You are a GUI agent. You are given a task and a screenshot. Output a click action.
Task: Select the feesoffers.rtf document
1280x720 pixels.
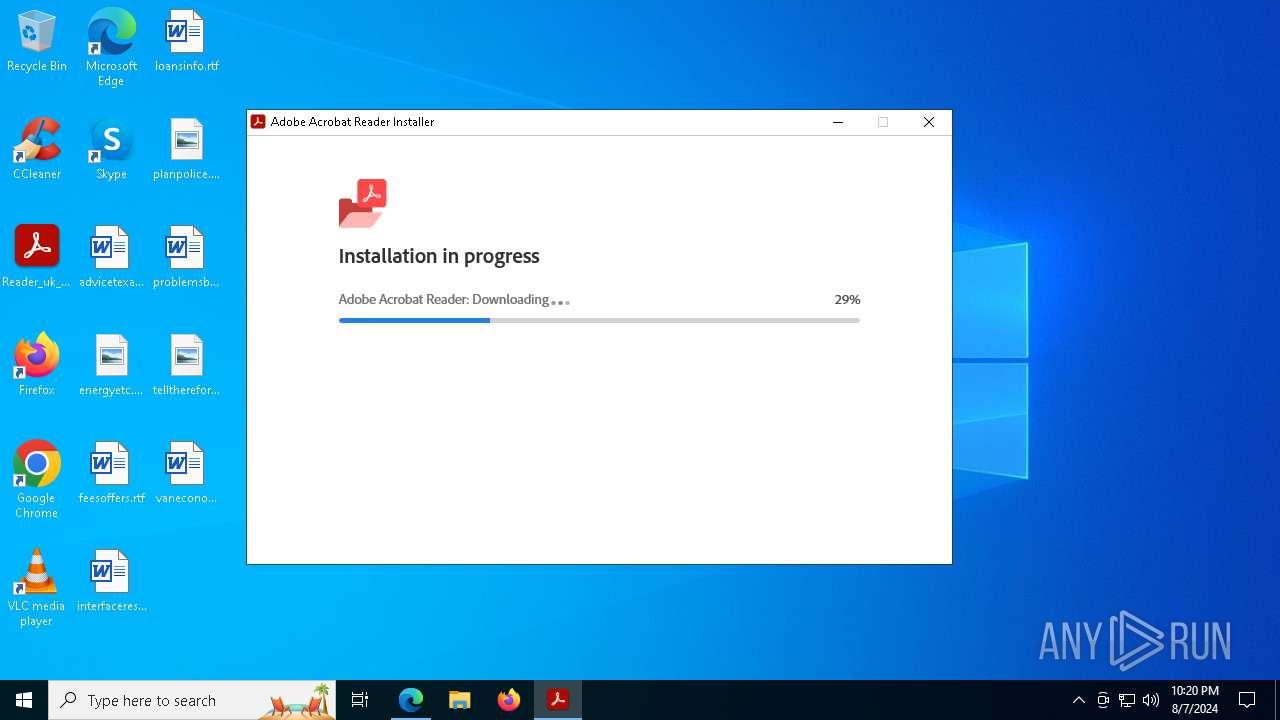point(111,474)
